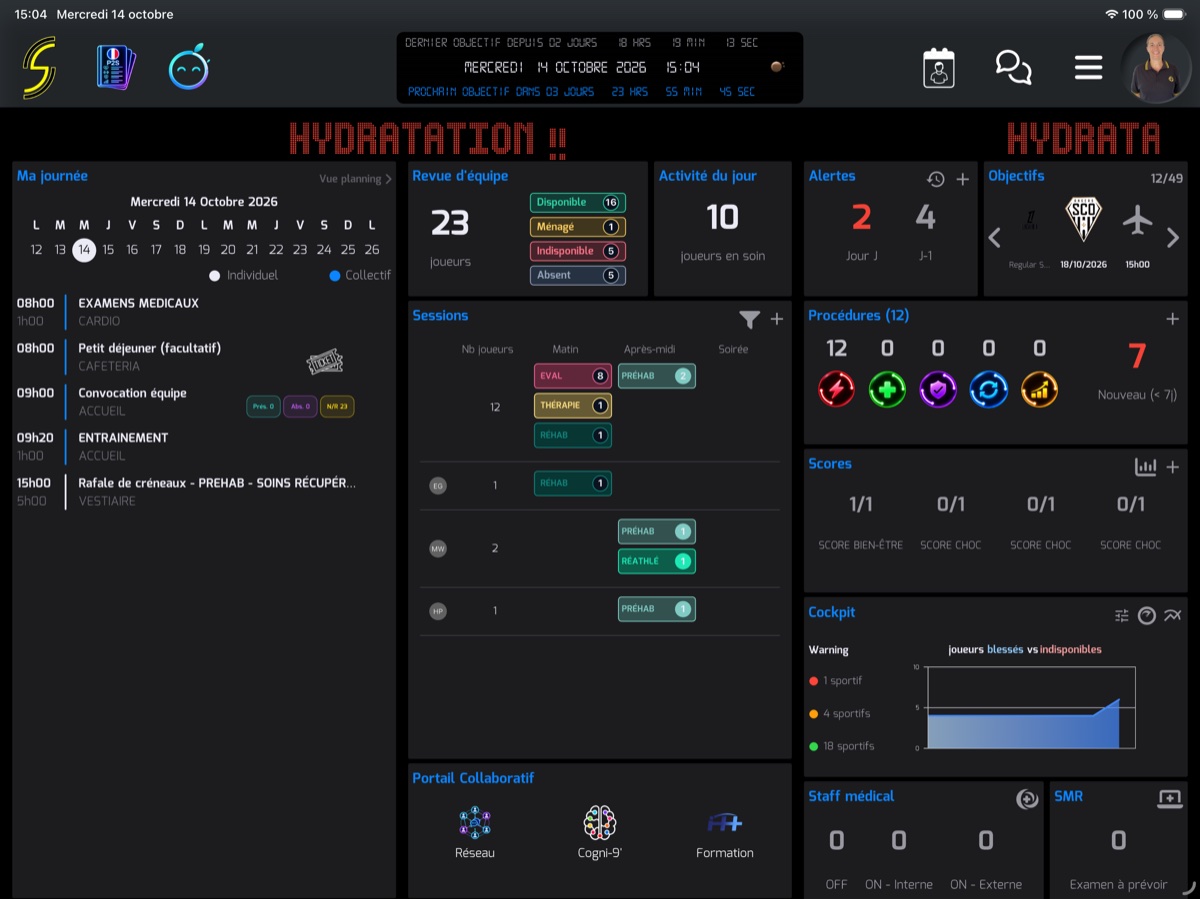The width and height of the screenshot is (1200, 899).
Task: Open blue refresh cycle procedures icon
Action: (x=988, y=389)
